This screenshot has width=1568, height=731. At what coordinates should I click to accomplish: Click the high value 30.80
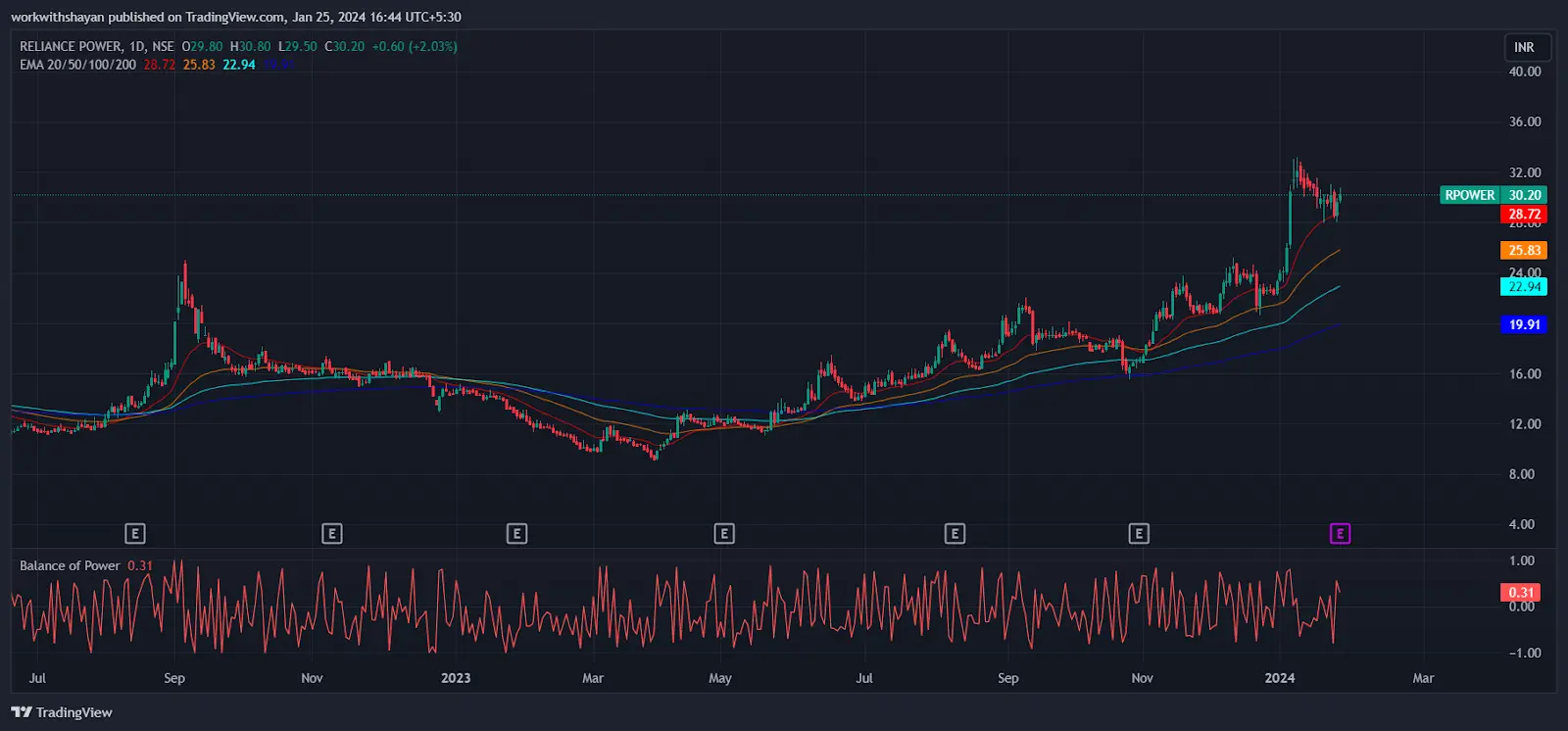pyautogui.click(x=255, y=46)
